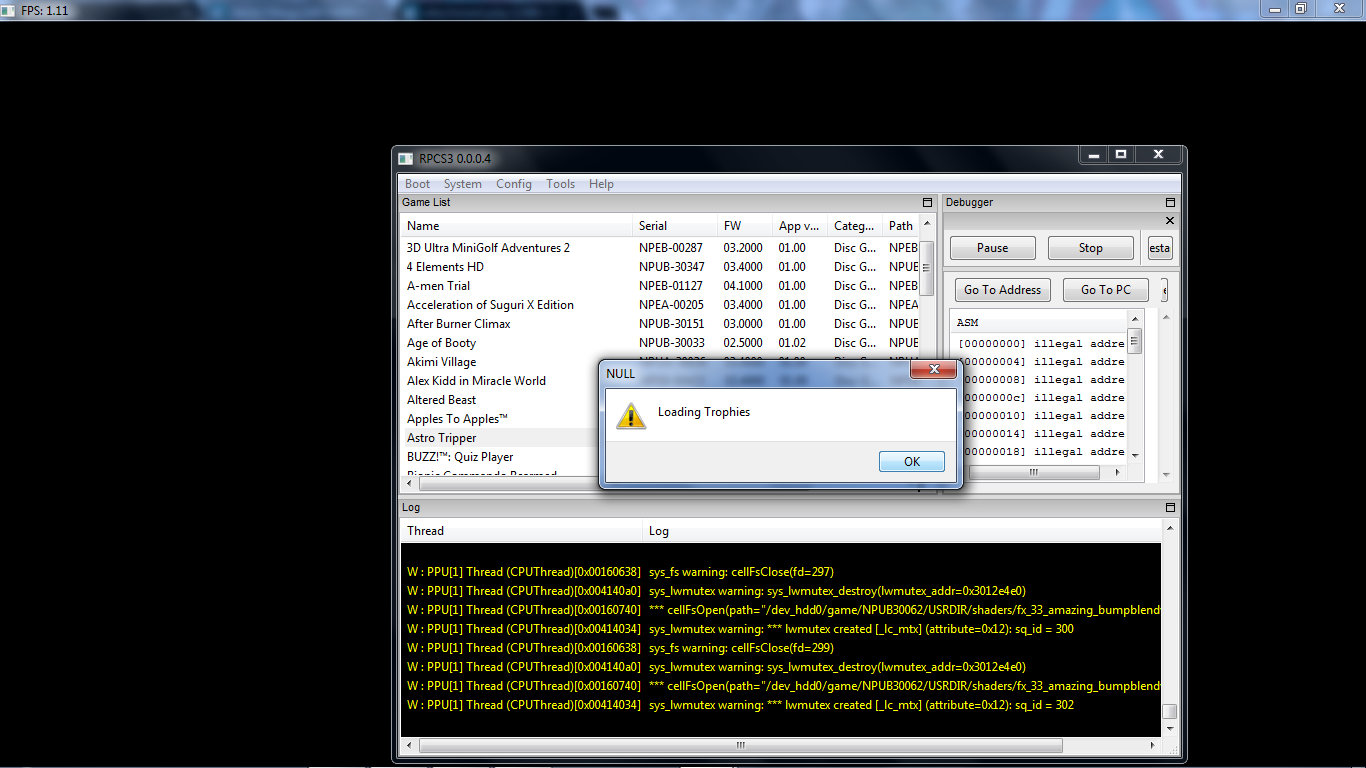
Task: Click the Log panel scroll-down arrow
Action: (x=1169, y=729)
